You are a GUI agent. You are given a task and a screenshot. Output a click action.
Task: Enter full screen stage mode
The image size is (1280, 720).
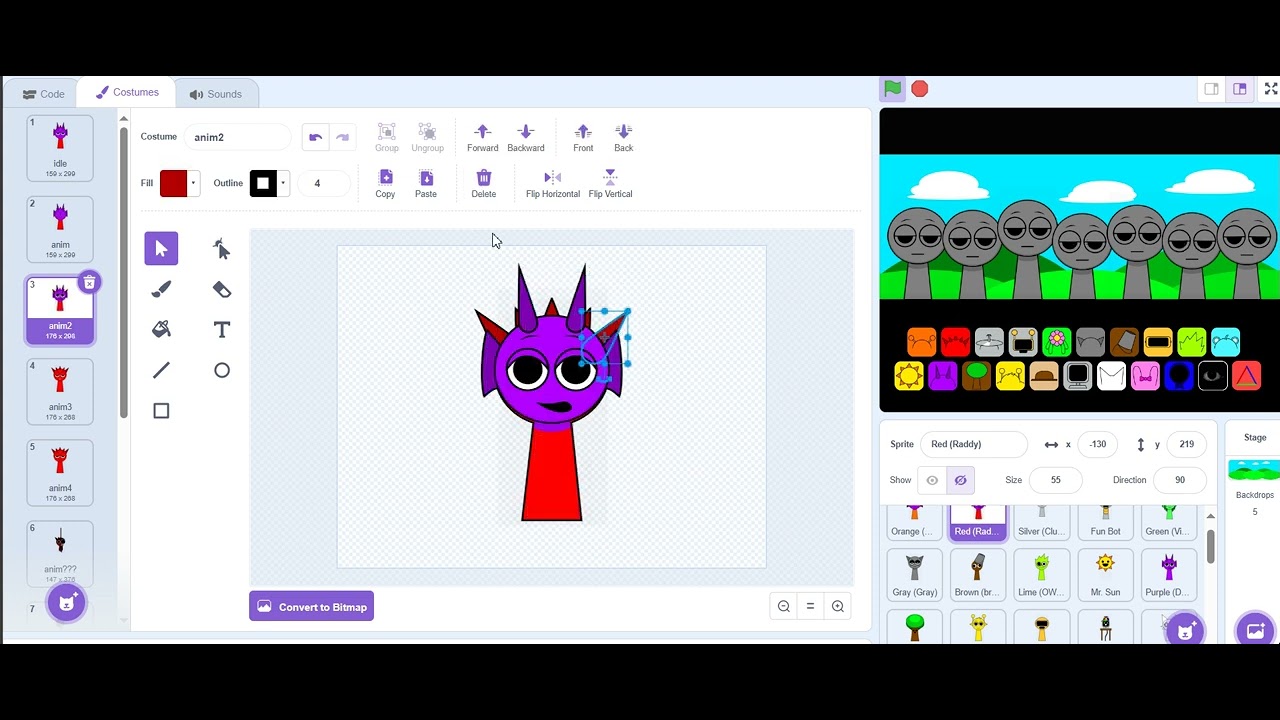[x=1271, y=89]
